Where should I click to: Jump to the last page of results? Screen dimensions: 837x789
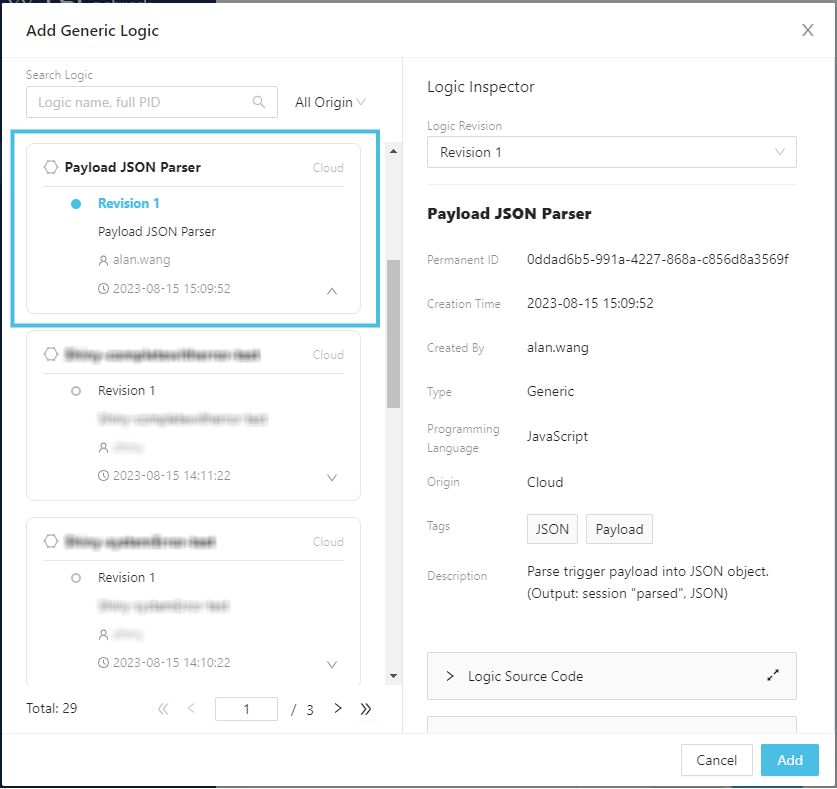365,709
